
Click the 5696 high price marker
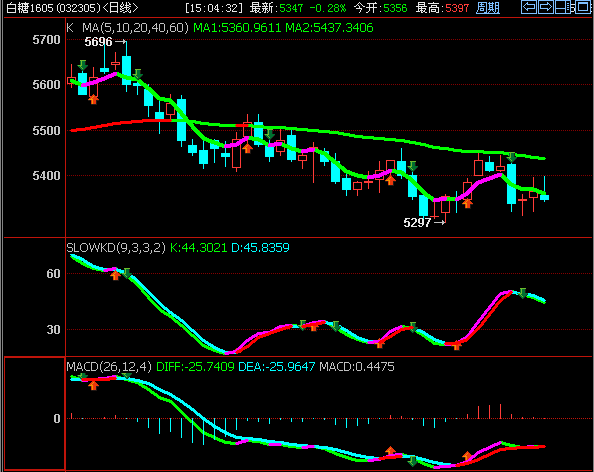[98, 42]
